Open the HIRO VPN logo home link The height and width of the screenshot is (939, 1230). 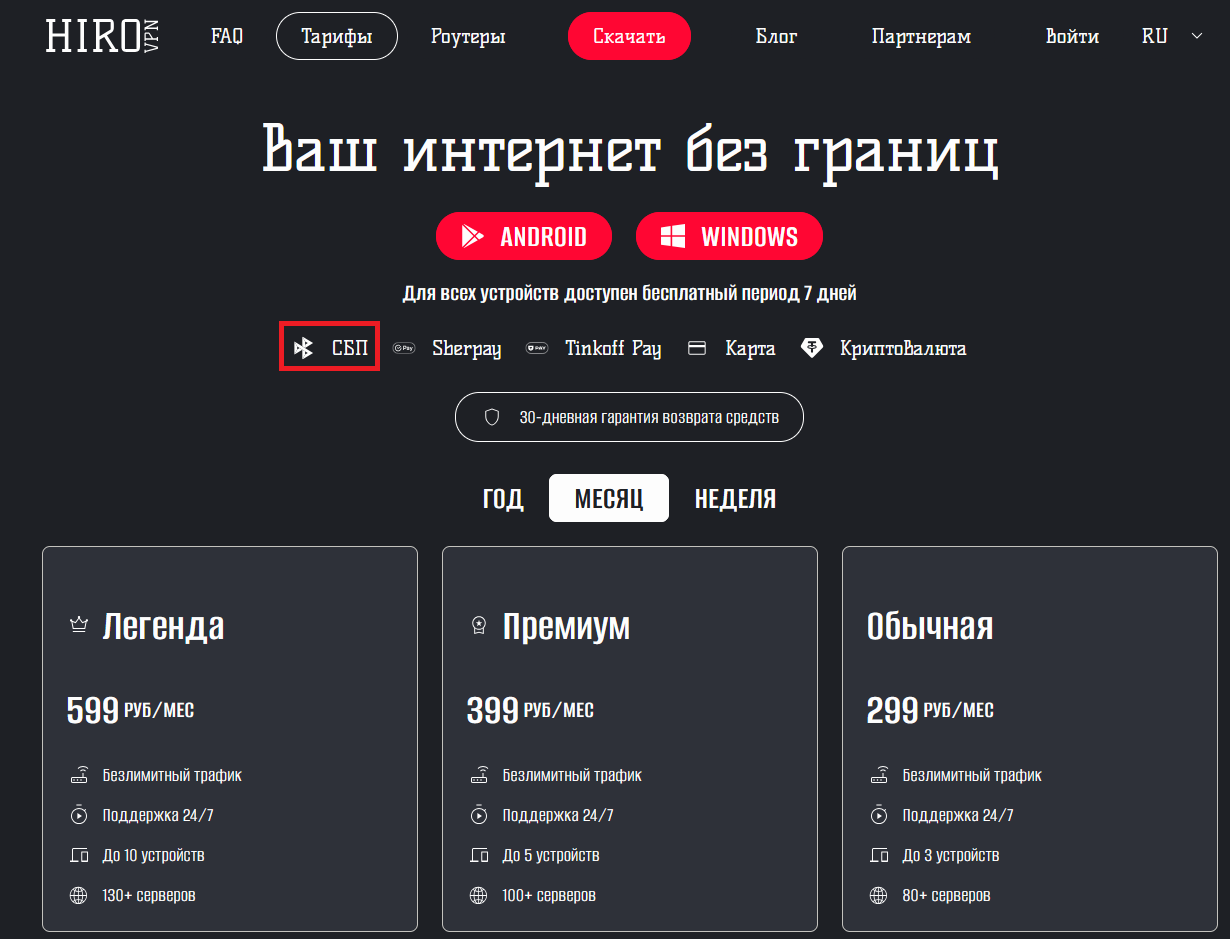point(102,36)
